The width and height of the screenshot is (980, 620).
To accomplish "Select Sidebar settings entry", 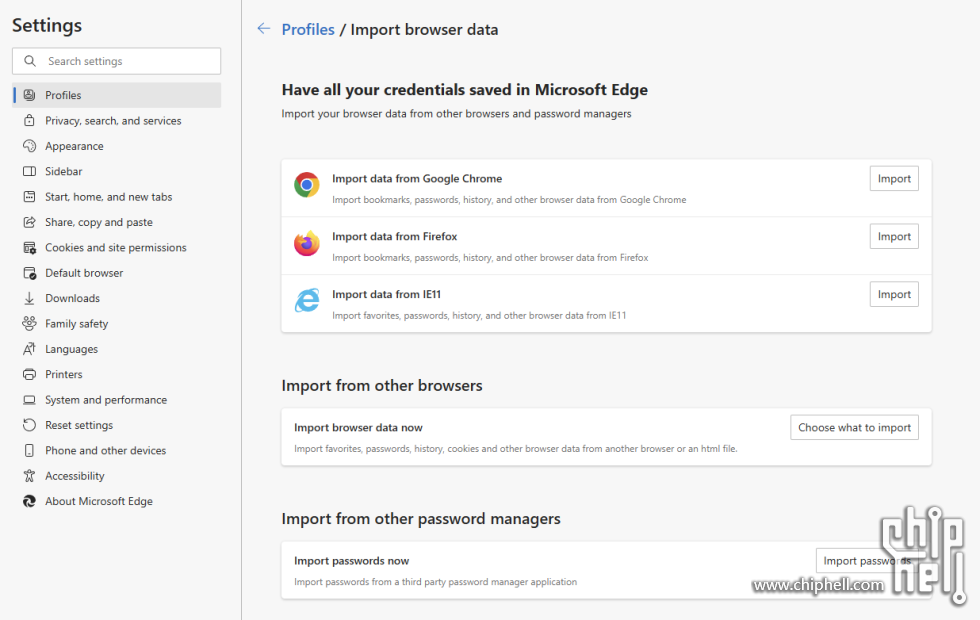I will point(116,171).
